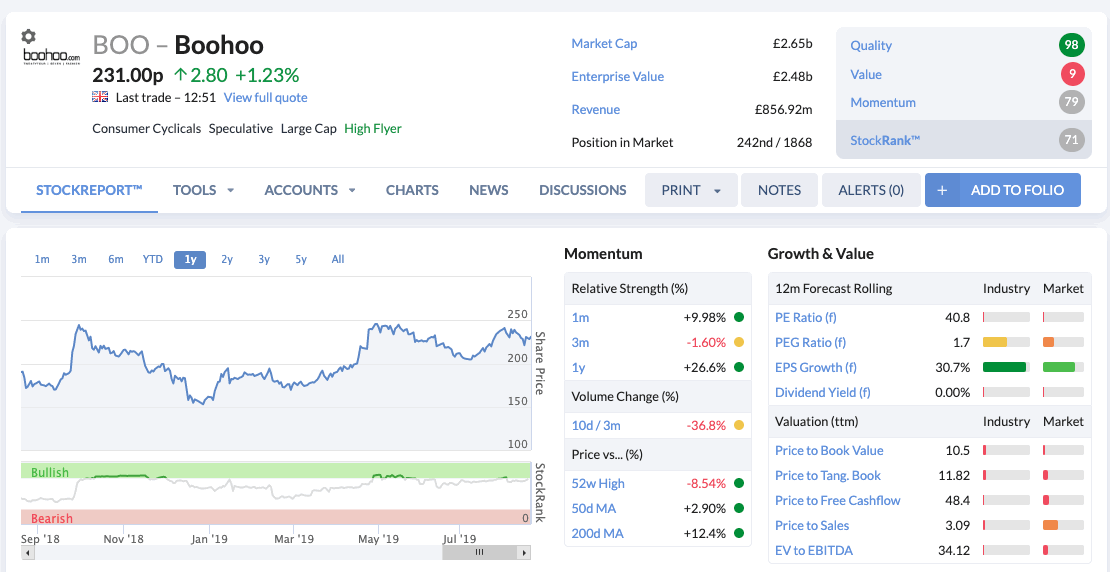Image resolution: width=1110 pixels, height=572 pixels.
Task: Click the StockRank bullish/bearish chart
Action: 276,493
